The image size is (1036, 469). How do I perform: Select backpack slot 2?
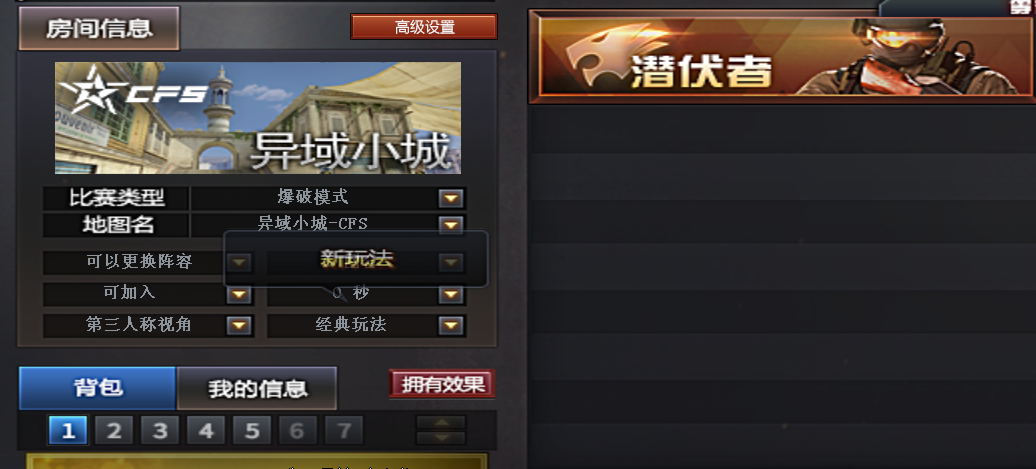[x=114, y=431]
